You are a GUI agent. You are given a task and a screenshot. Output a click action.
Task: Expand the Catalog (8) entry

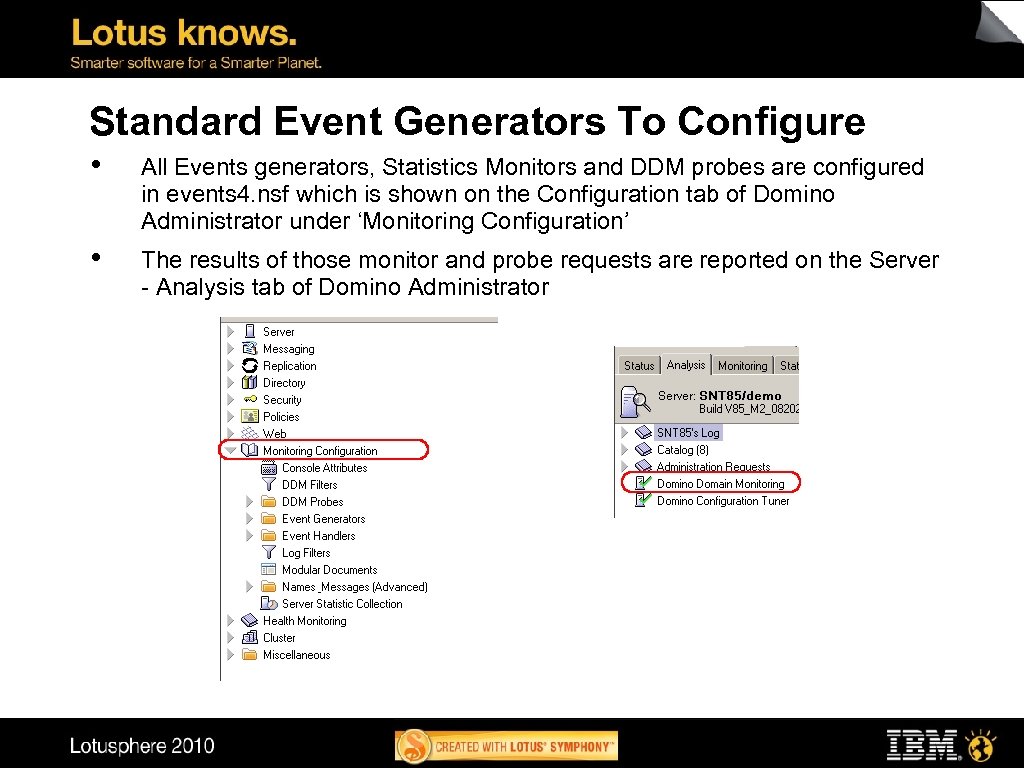tap(625, 449)
